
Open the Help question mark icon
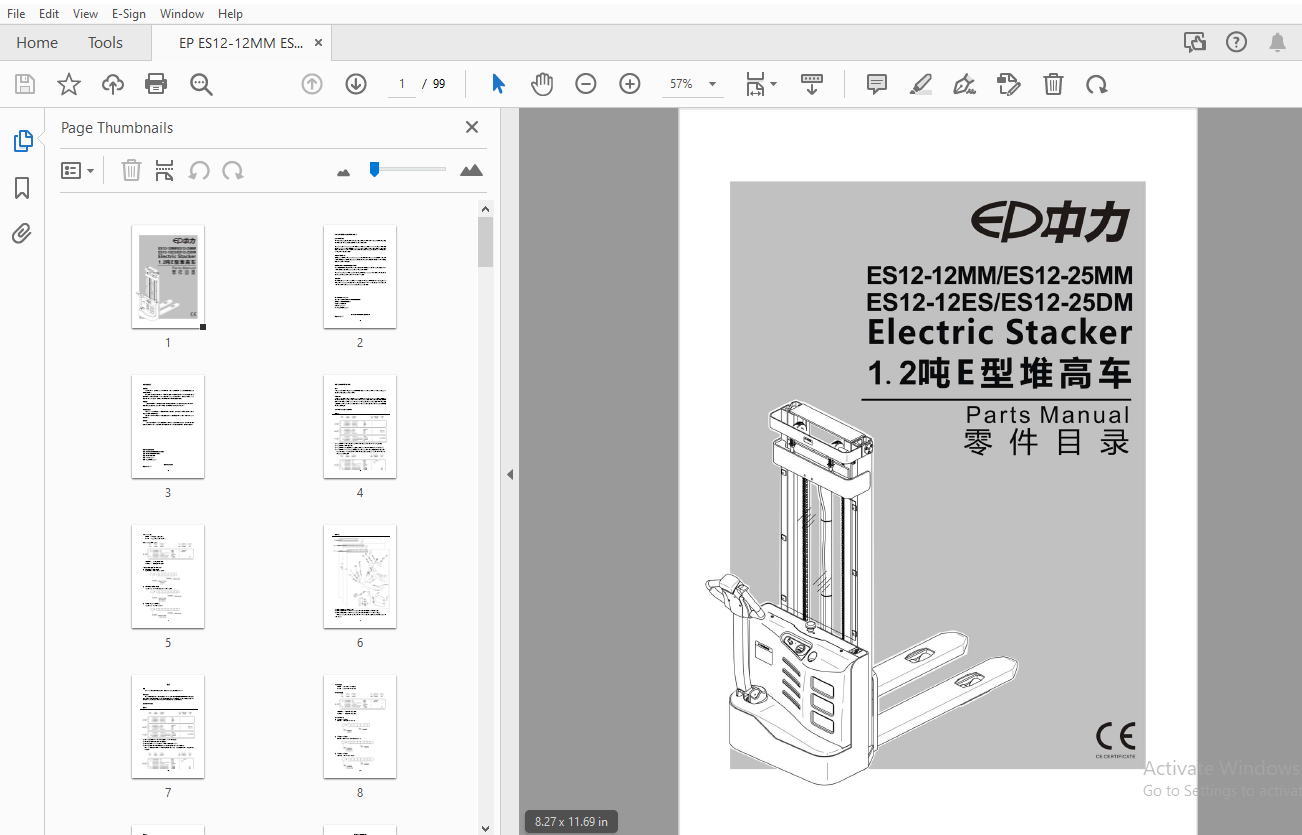pos(1237,42)
